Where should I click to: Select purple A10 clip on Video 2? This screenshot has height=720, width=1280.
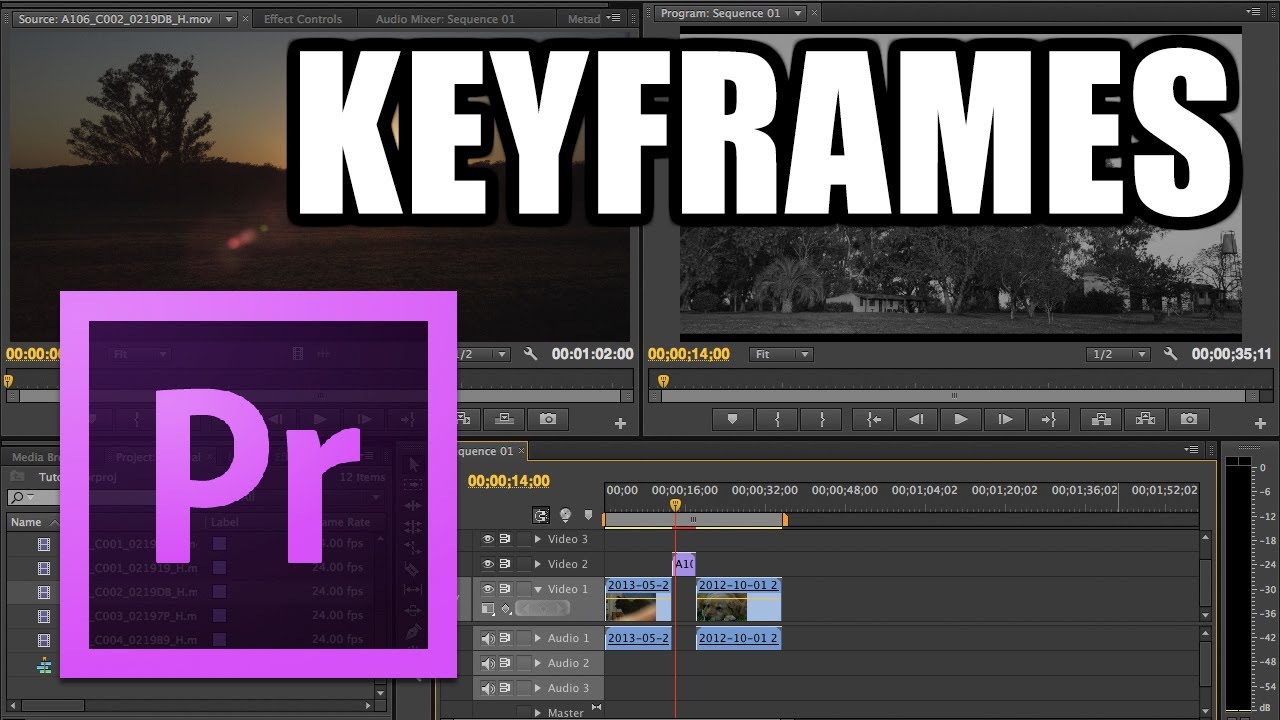684,564
